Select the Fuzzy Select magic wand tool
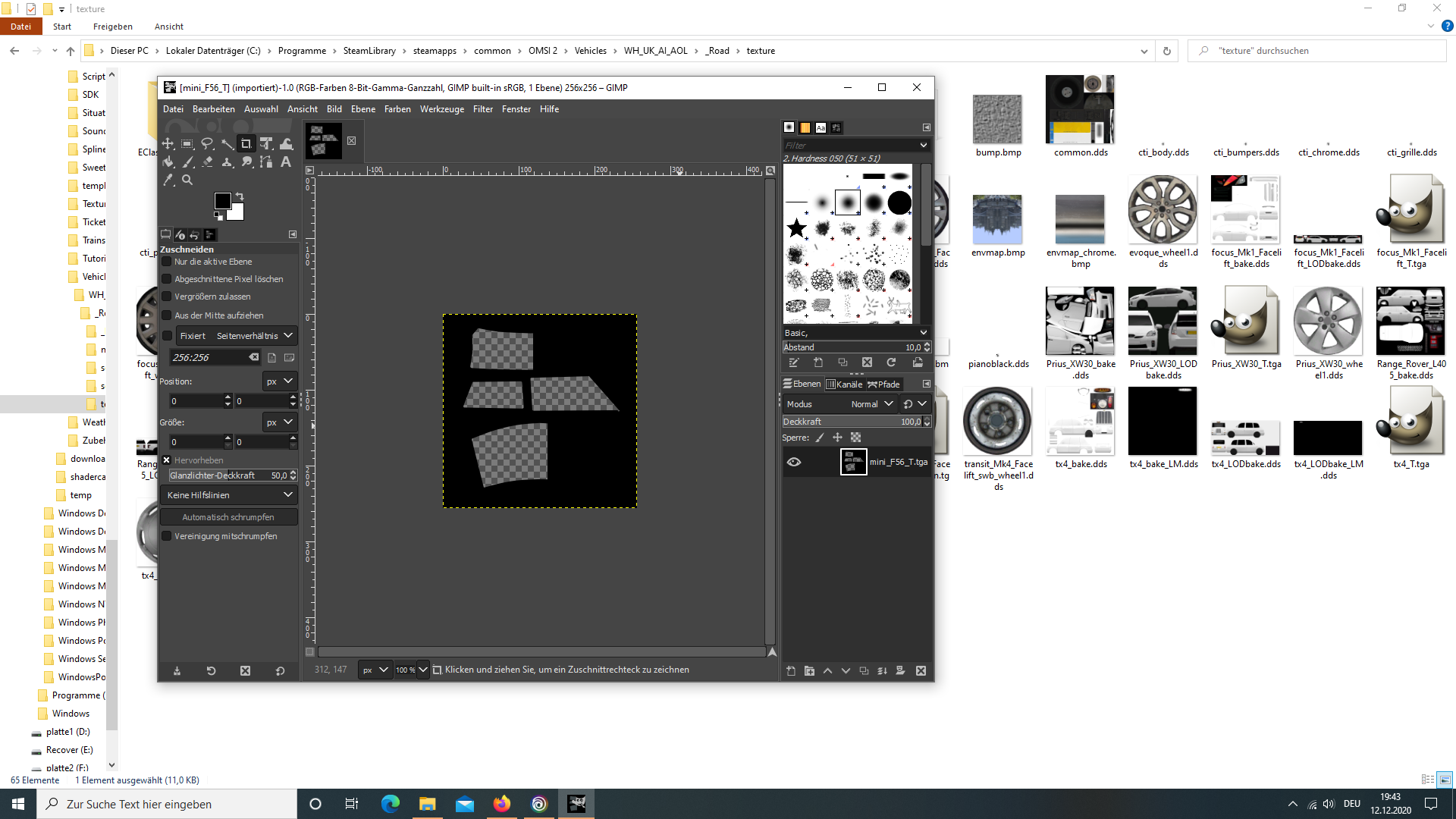This screenshot has height=819, width=1456. coord(227,143)
